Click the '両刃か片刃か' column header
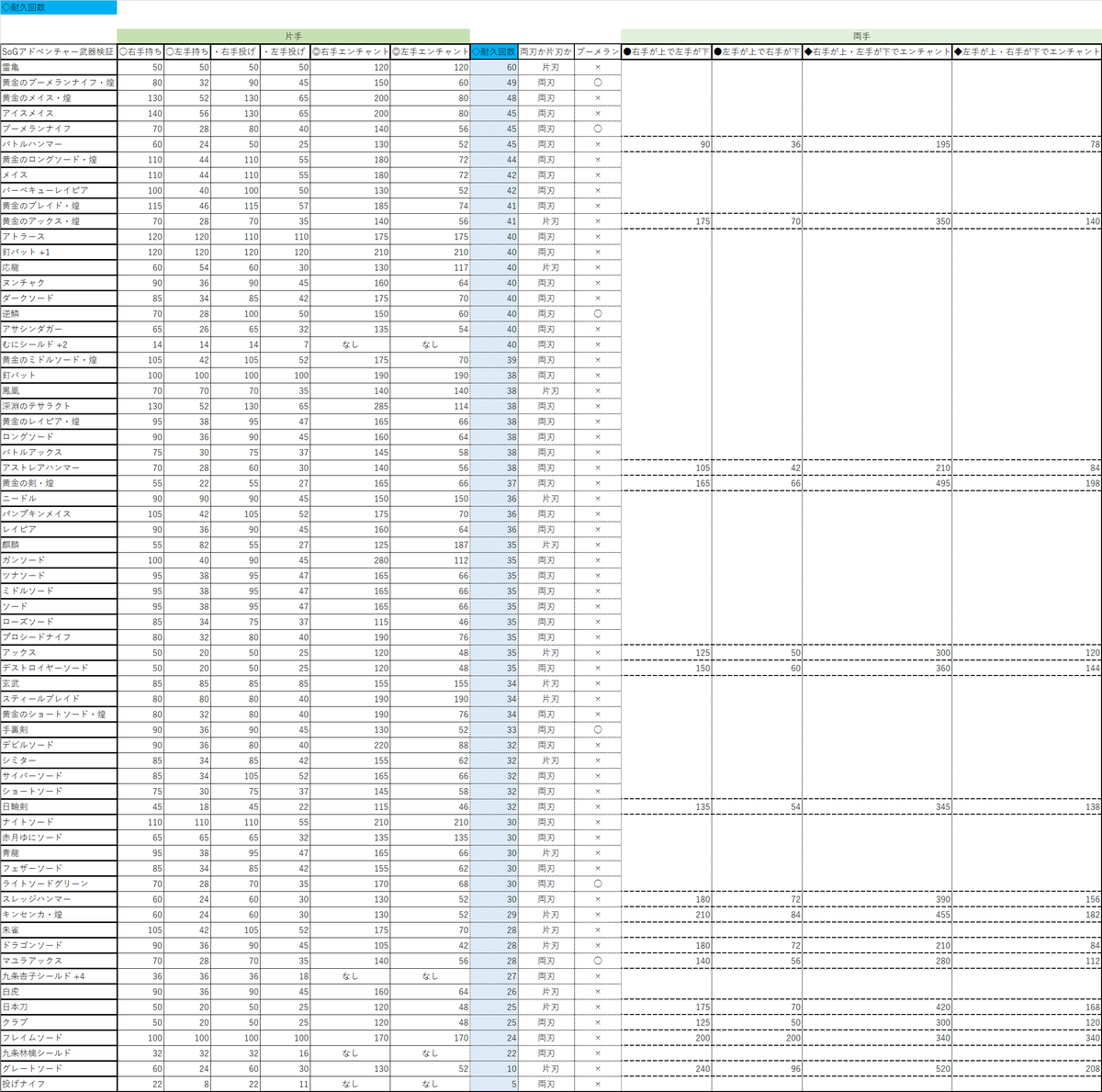Screen dimensions: 1102x1092 coord(546,51)
